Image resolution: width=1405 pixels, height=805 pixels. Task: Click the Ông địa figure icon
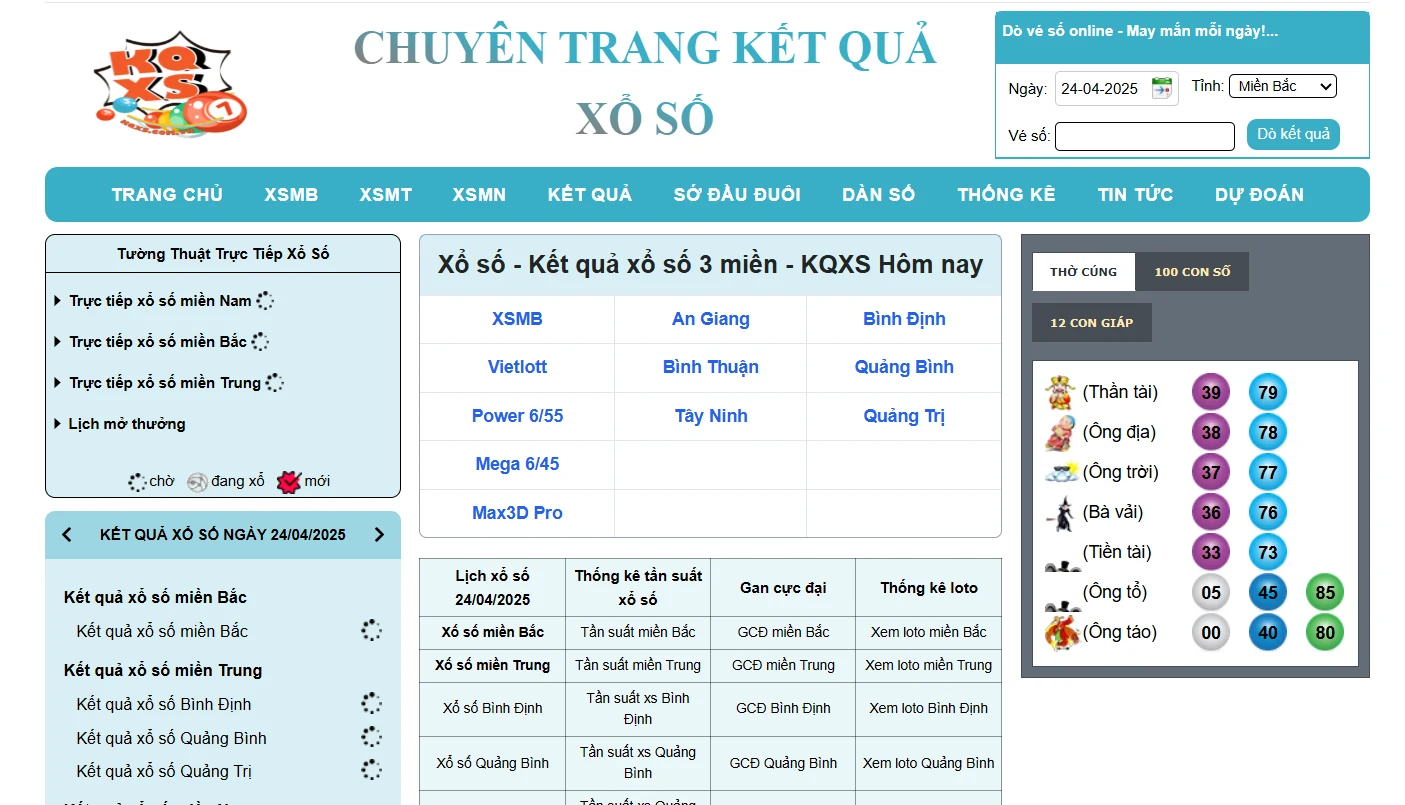coord(1060,432)
